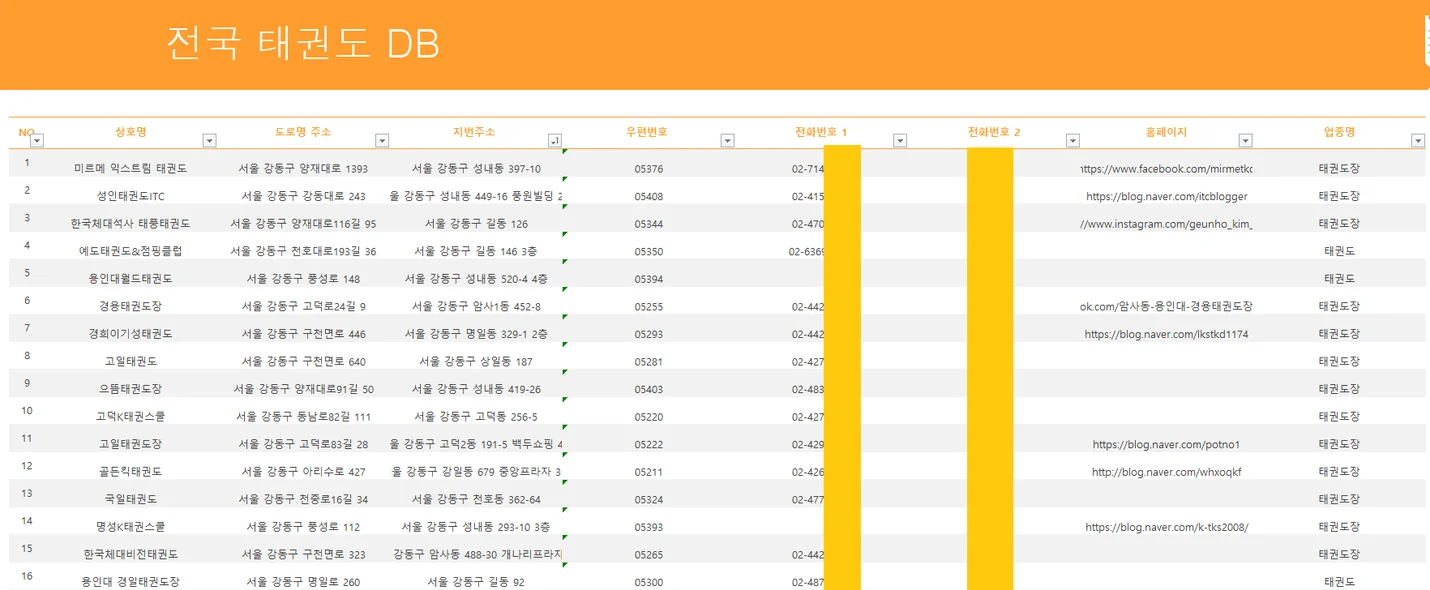Select address 서울 강동구 아리수로 427
Image resolution: width=1430 pixels, height=590 pixels.
303,472
